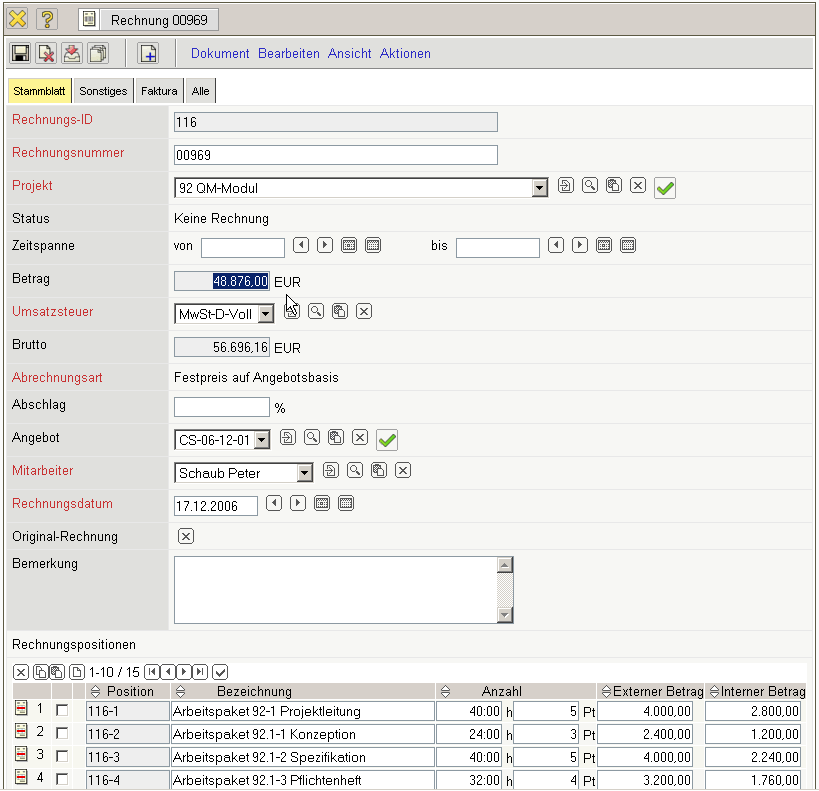This screenshot has height=791, width=819.
Task: Click the save icon in the toolbar
Action: [20, 54]
